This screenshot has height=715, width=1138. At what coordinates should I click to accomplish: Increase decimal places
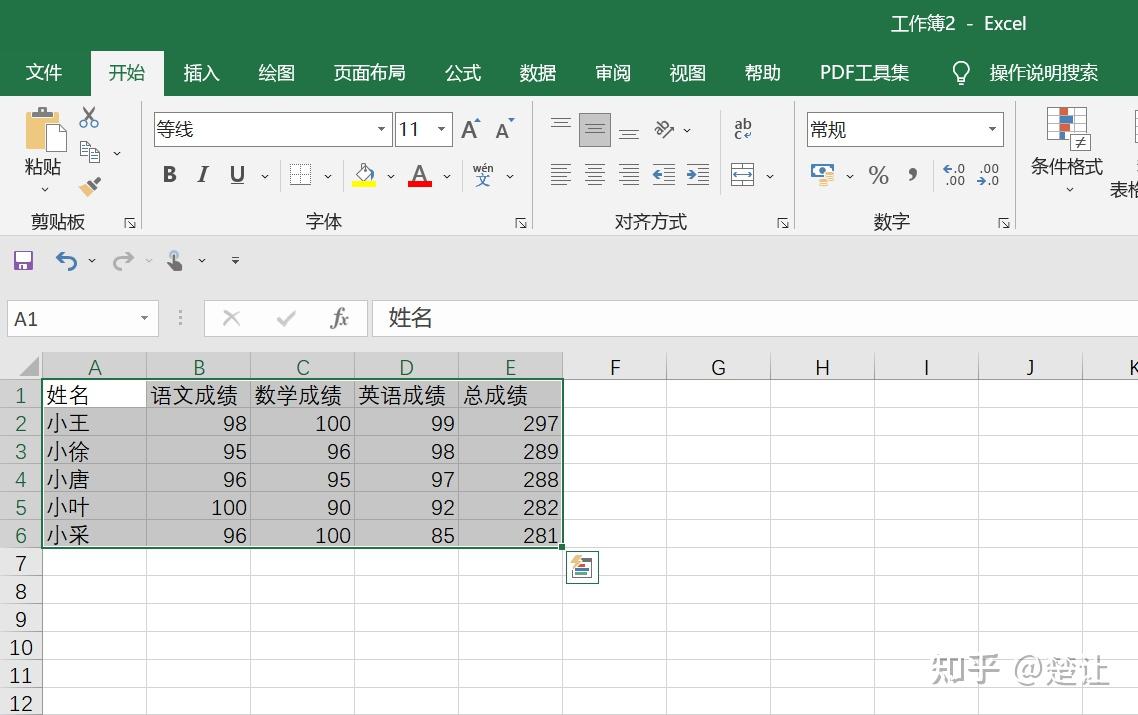(954, 175)
